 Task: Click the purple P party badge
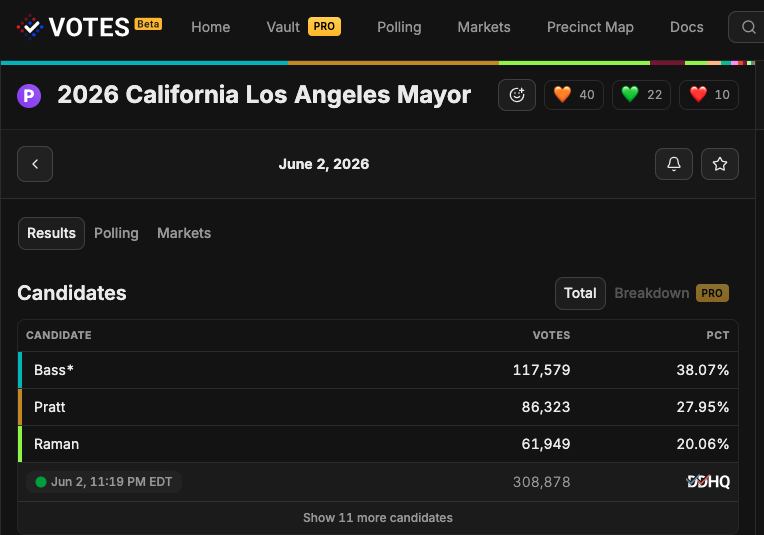tap(29, 96)
